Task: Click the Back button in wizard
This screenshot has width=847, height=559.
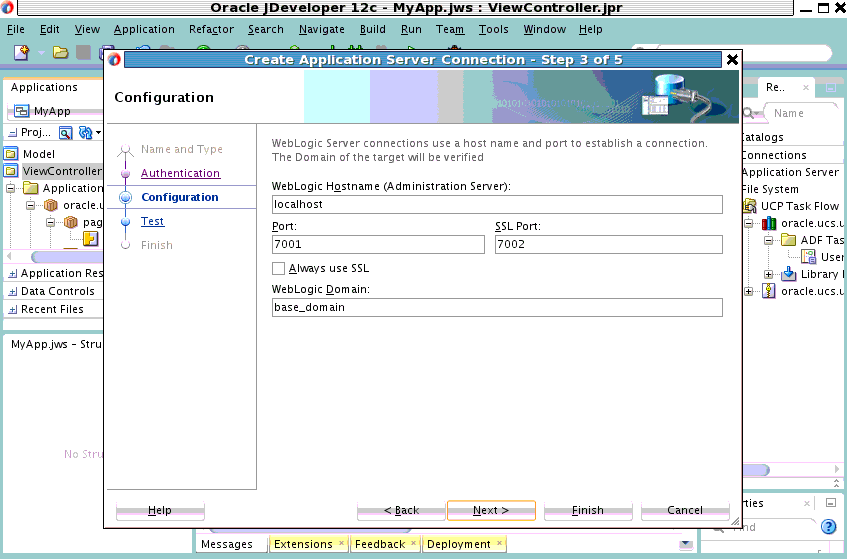Action: click(401, 510)
